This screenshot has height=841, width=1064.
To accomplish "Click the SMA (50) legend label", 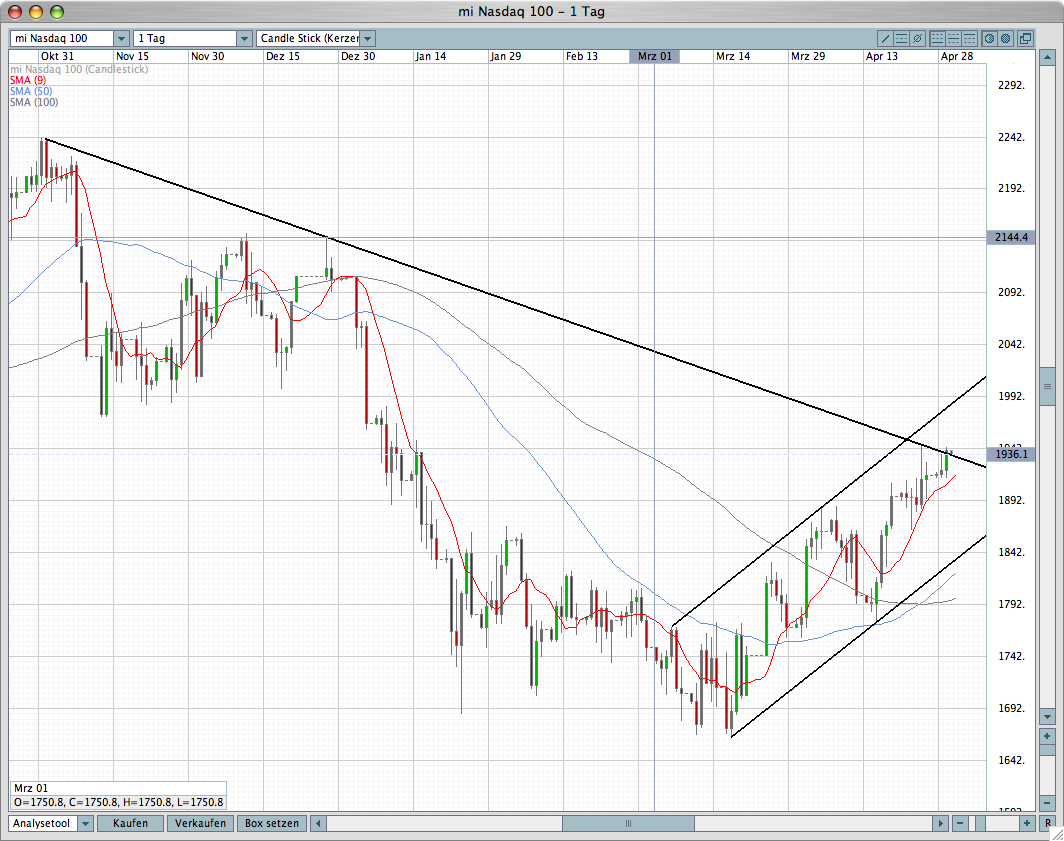I will click(31, 91).
